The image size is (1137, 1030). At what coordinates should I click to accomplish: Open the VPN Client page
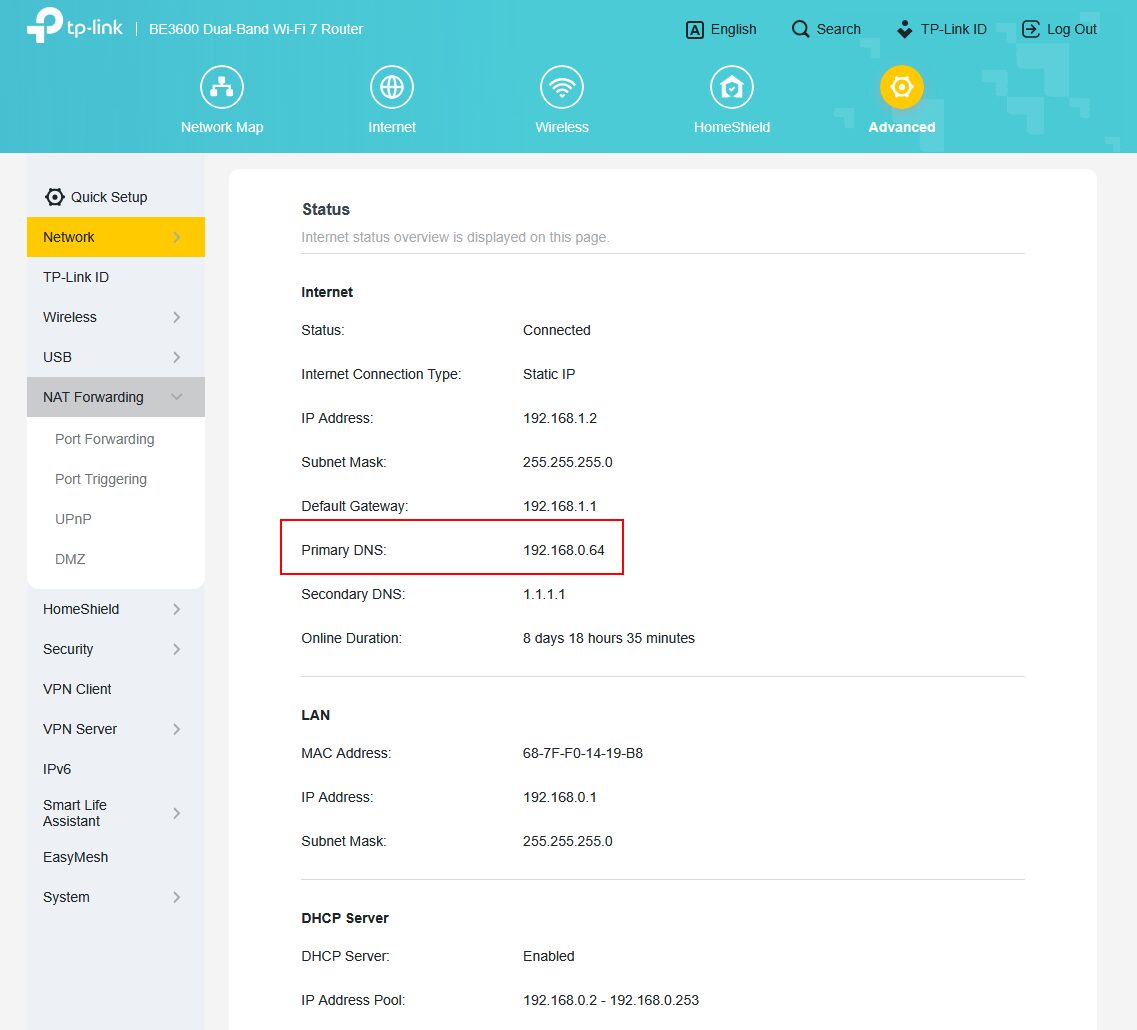(x=77, y=689)
